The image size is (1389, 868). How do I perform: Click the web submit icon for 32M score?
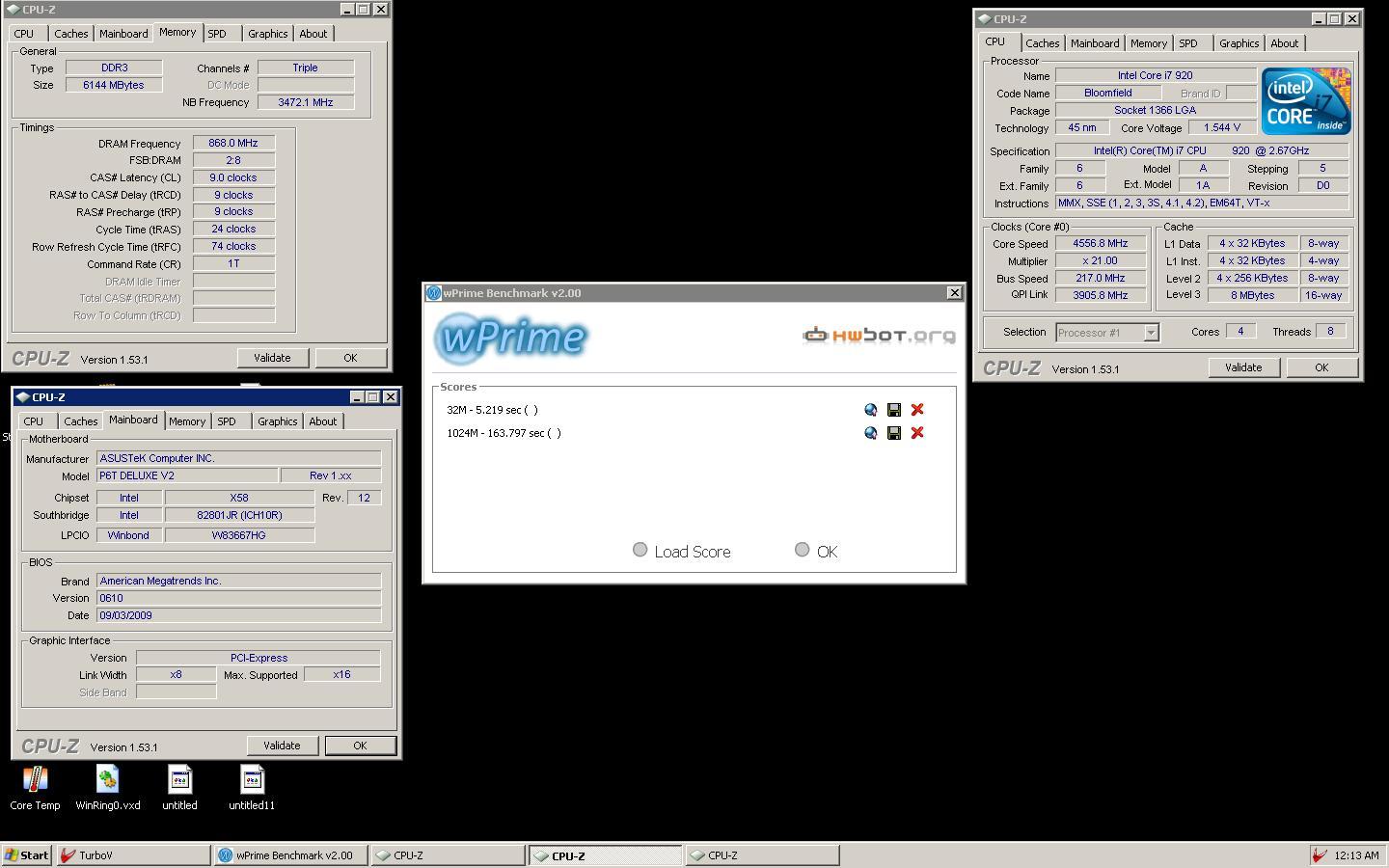coord(871,410)
